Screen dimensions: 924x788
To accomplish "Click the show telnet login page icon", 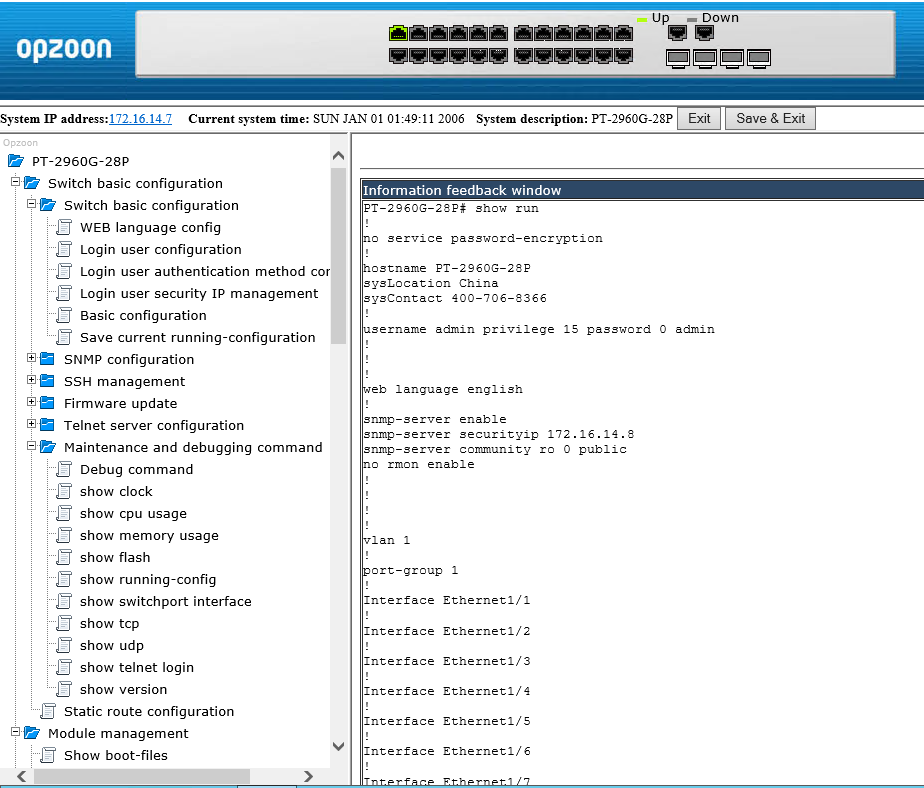I will (x=64, y=667).
